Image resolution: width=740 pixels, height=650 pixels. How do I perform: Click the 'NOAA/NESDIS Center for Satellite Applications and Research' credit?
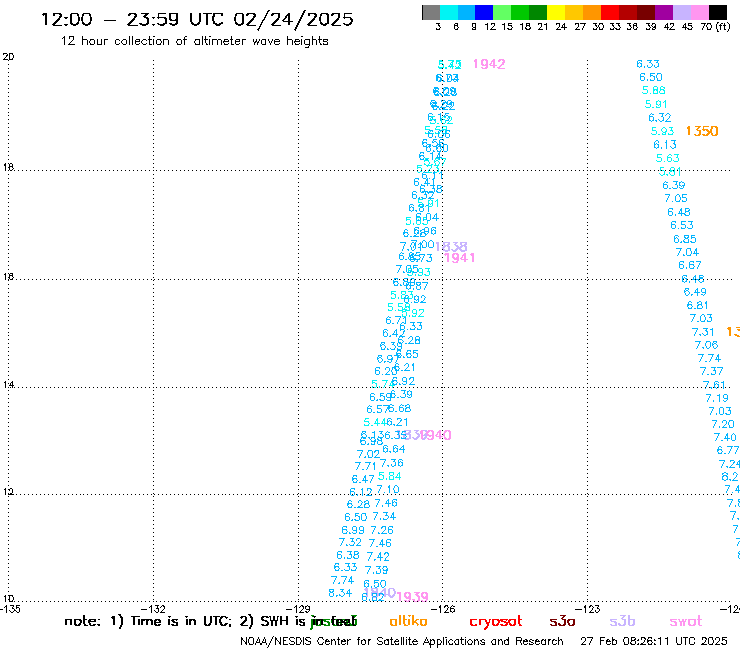(x=402, y=642)
